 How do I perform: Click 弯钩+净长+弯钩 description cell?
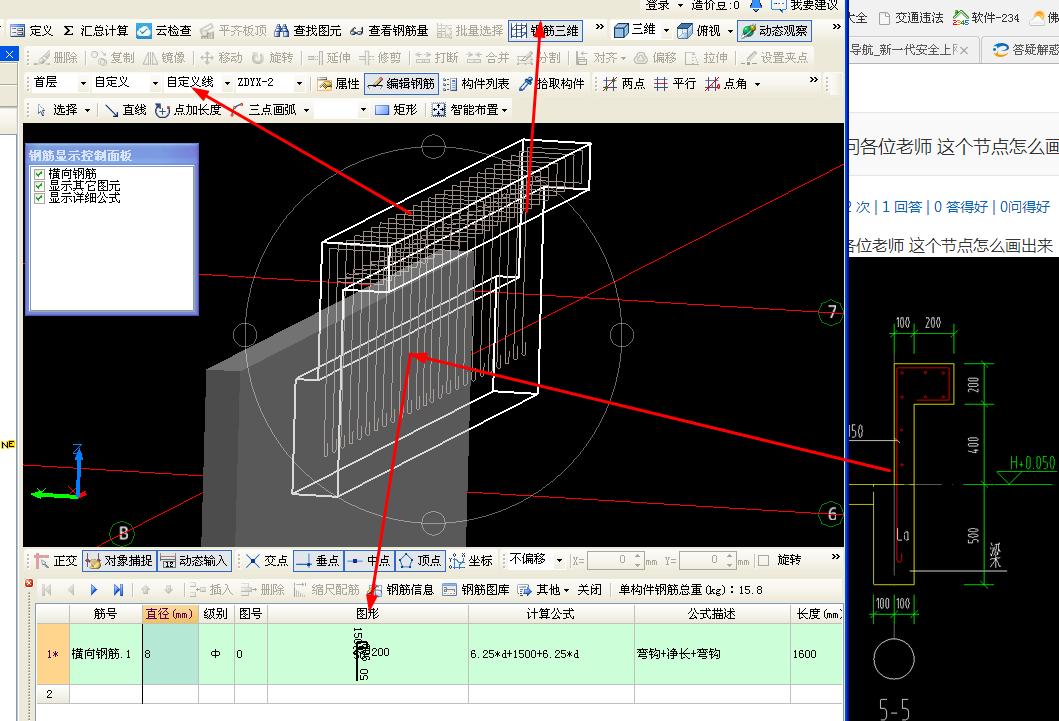coord(712,654)
